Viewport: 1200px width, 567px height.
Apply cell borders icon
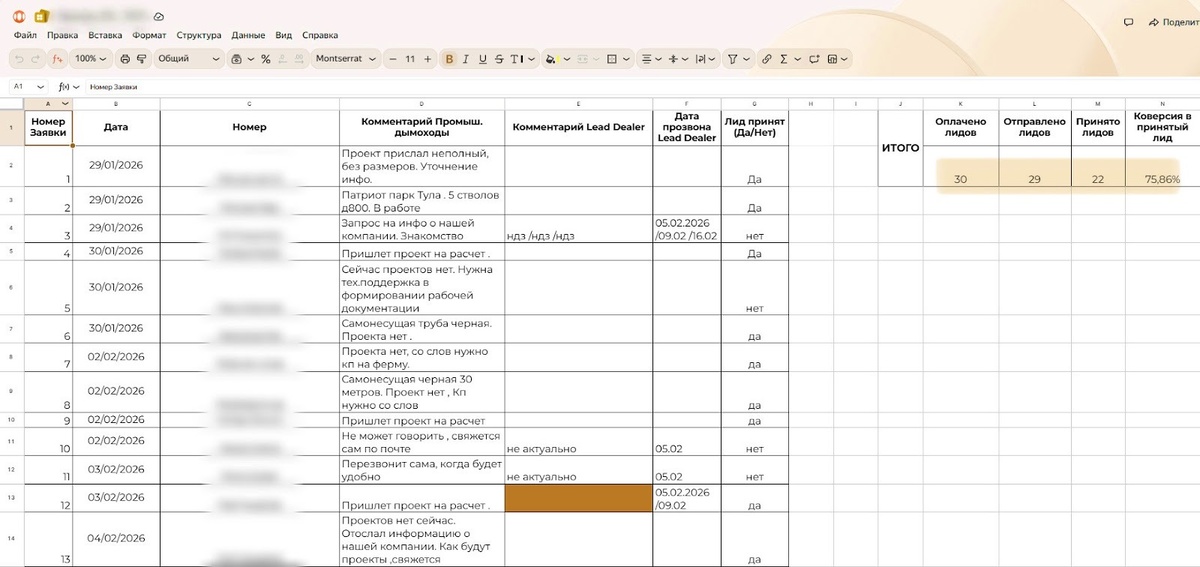click(611, 59)
